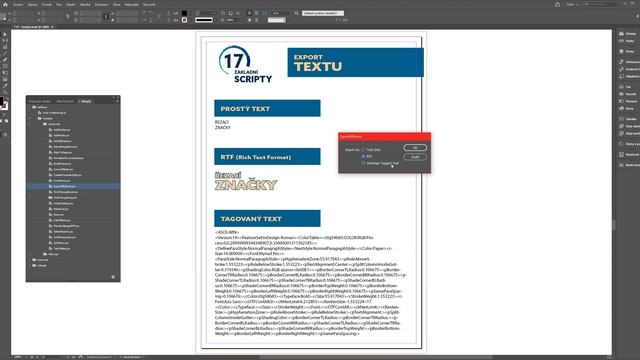
Task: Switch to the Skripty panel tab
Action: tap(86, 101)
